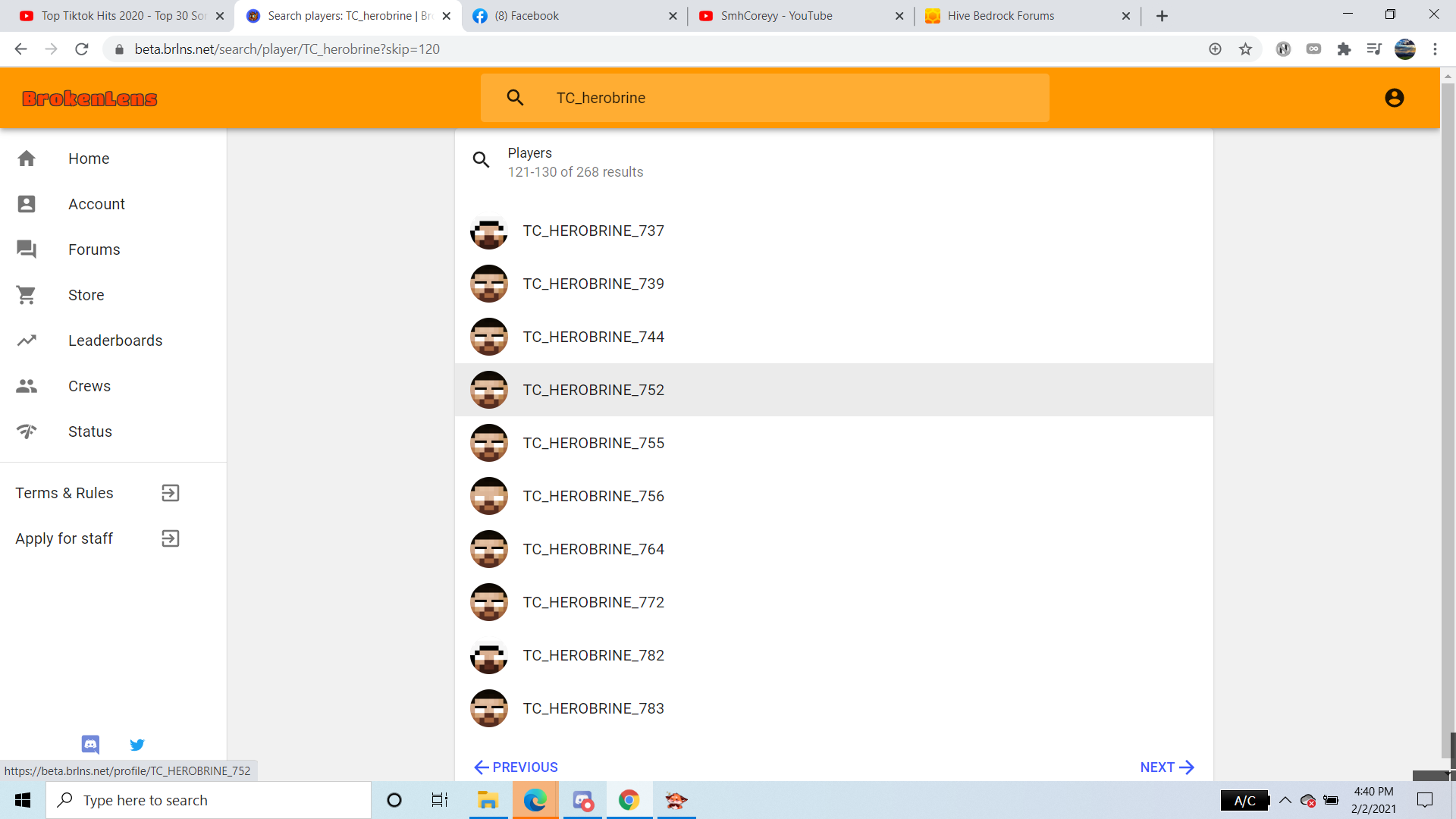Screen dimensions: 1456x819
Task: Open Forums from the sidebar
Action: 113,249
